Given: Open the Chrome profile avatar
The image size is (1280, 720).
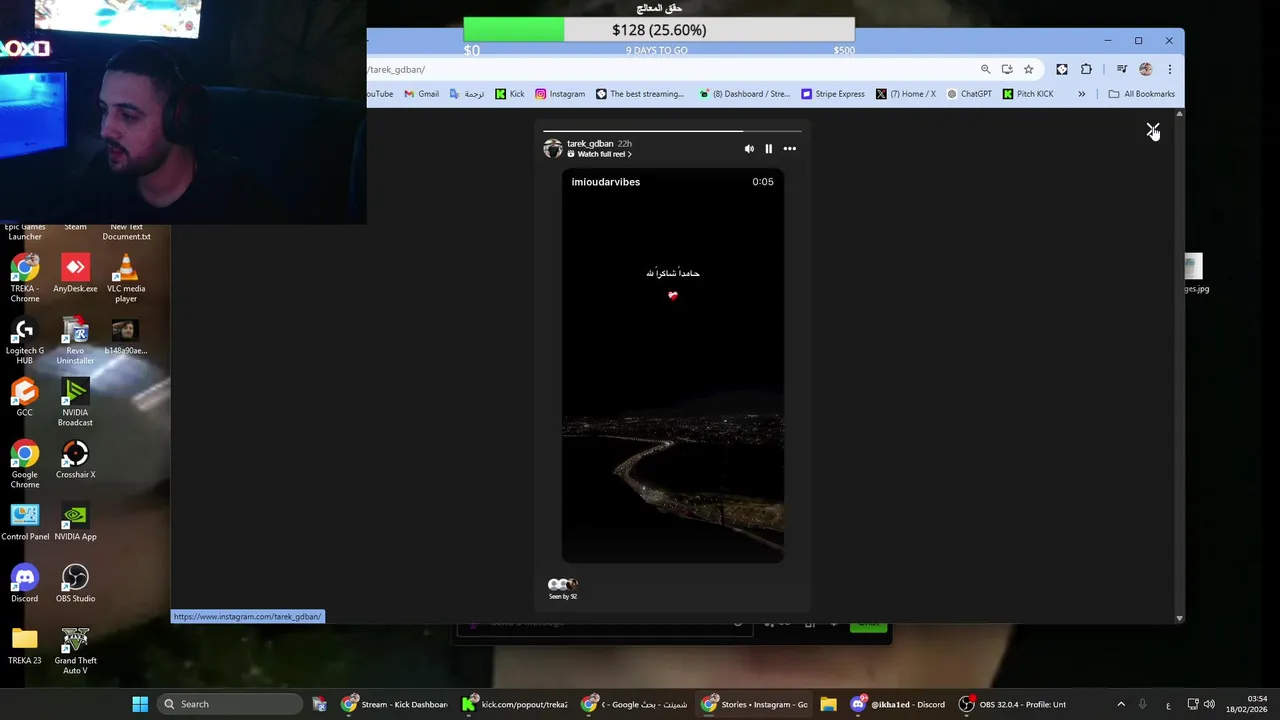Looking at the screenshot, I should tap(1146, 69).
